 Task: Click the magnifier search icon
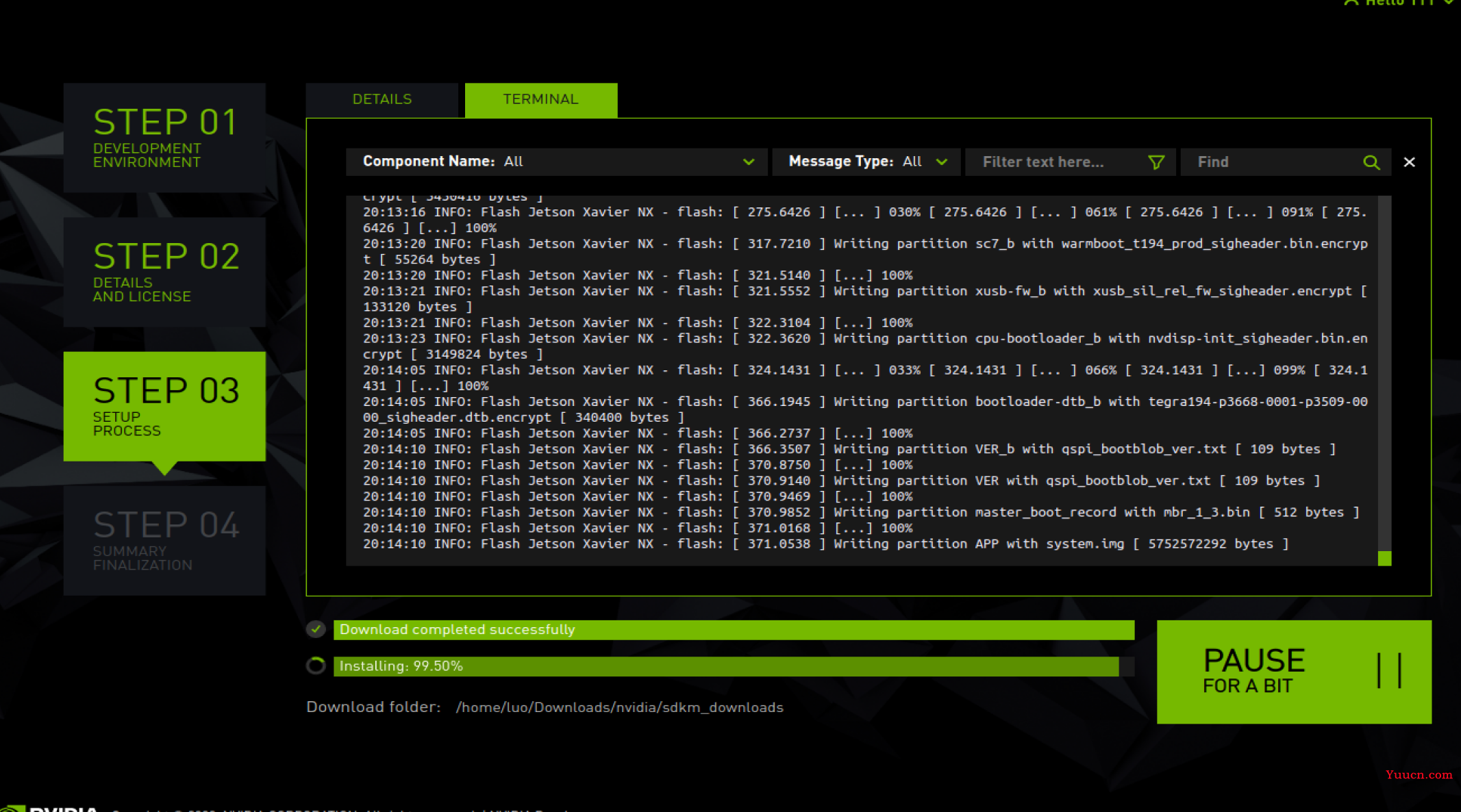click(x=1371, y=162)
